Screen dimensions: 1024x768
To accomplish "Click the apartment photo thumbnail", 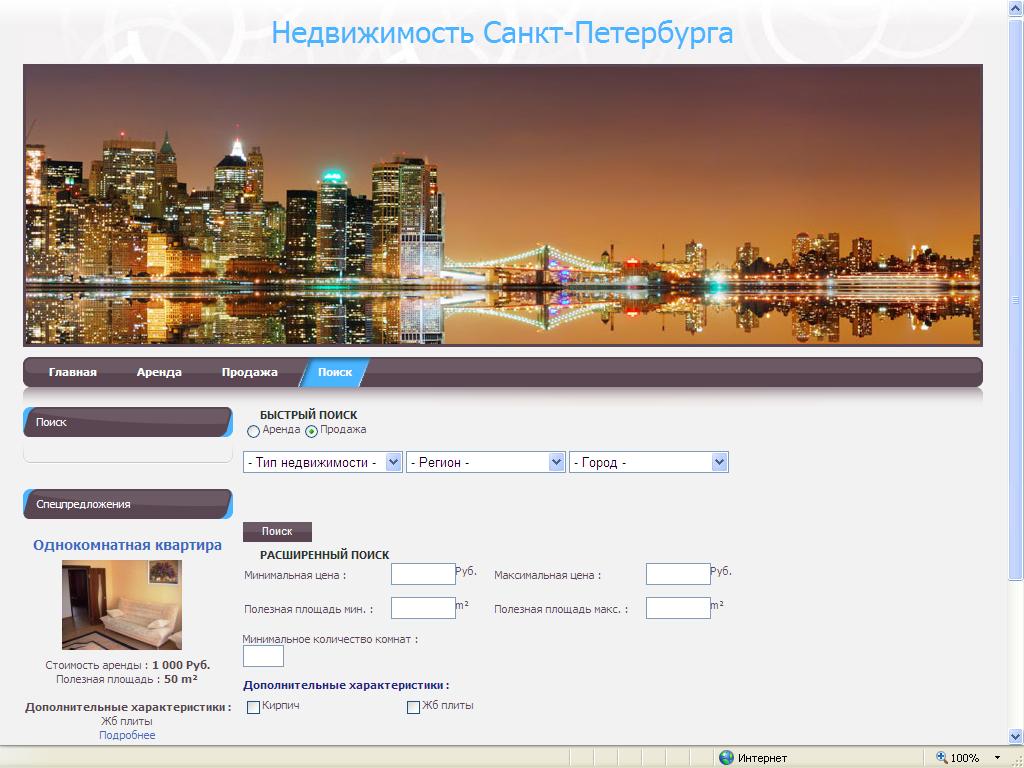I will pos(122,605).
